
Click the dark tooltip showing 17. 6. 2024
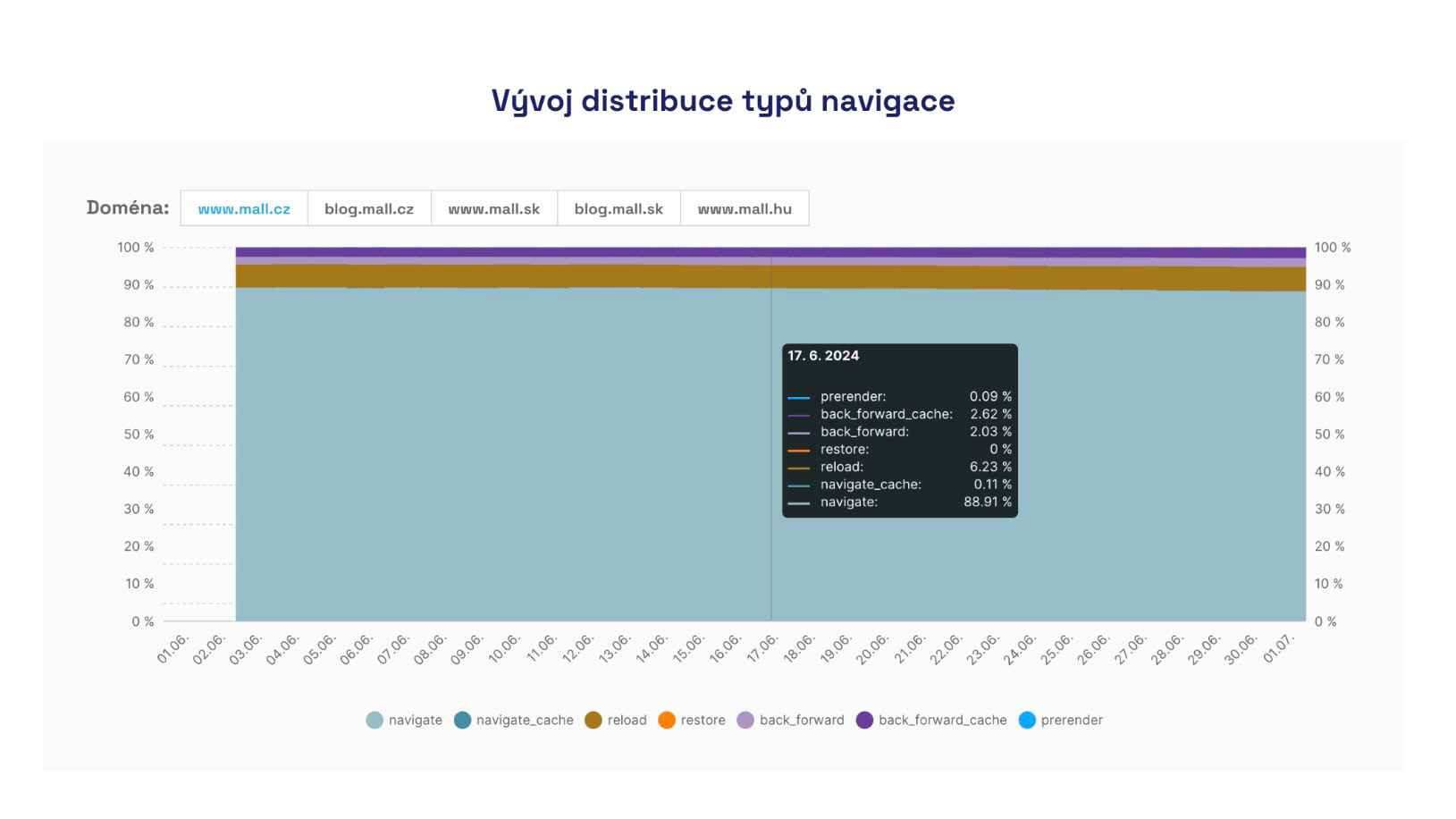(x=899, y=431)
